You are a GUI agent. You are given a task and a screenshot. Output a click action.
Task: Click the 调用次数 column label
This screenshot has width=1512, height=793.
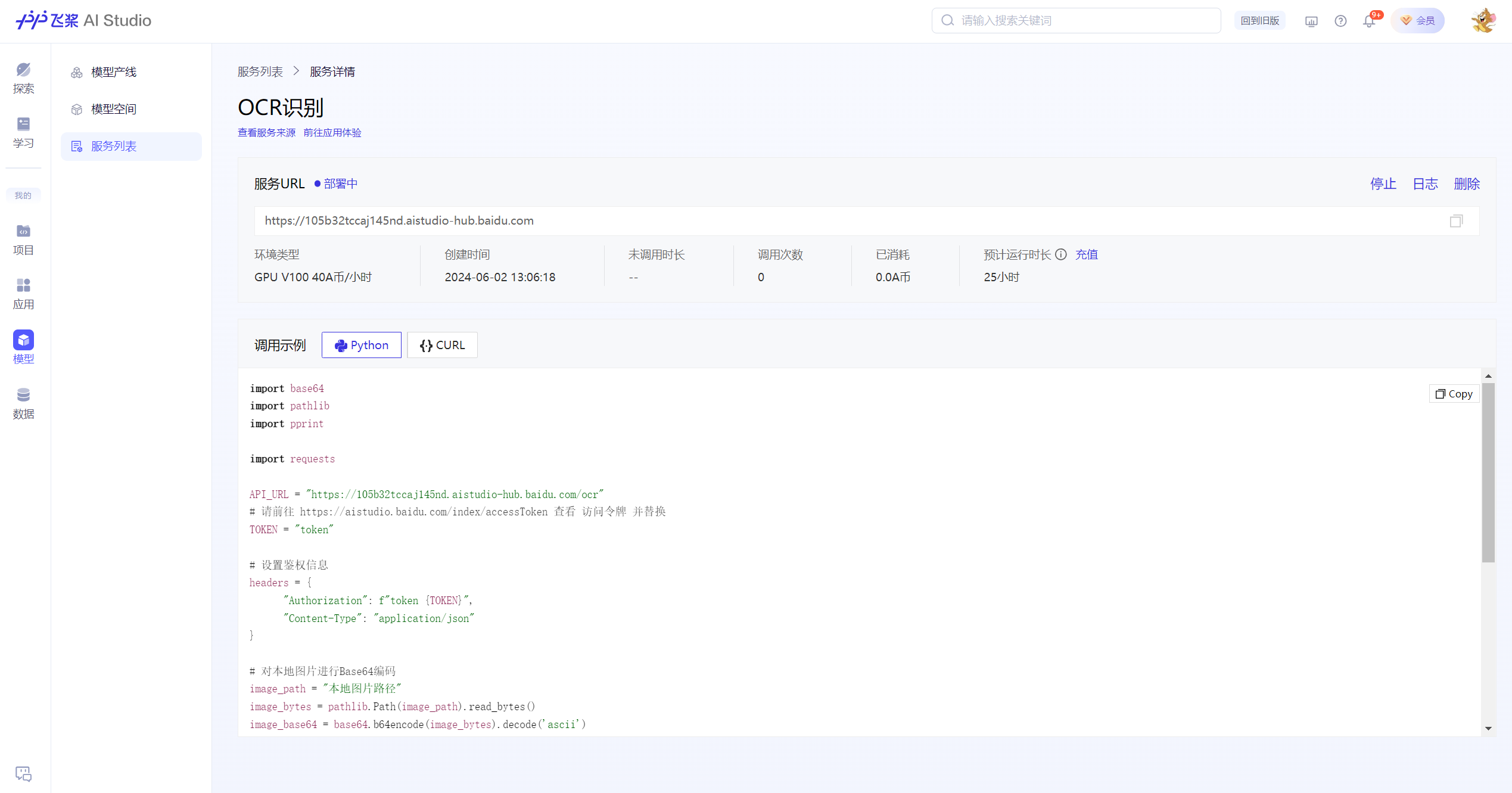click(x=780, y=254)
